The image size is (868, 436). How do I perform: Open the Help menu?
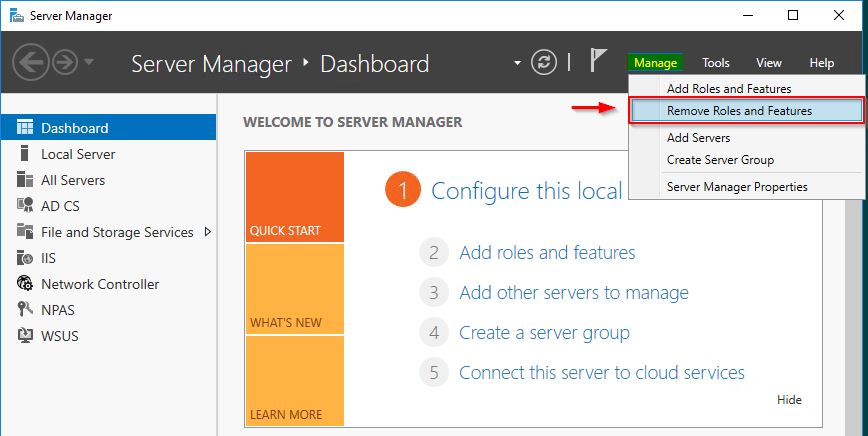822,63
